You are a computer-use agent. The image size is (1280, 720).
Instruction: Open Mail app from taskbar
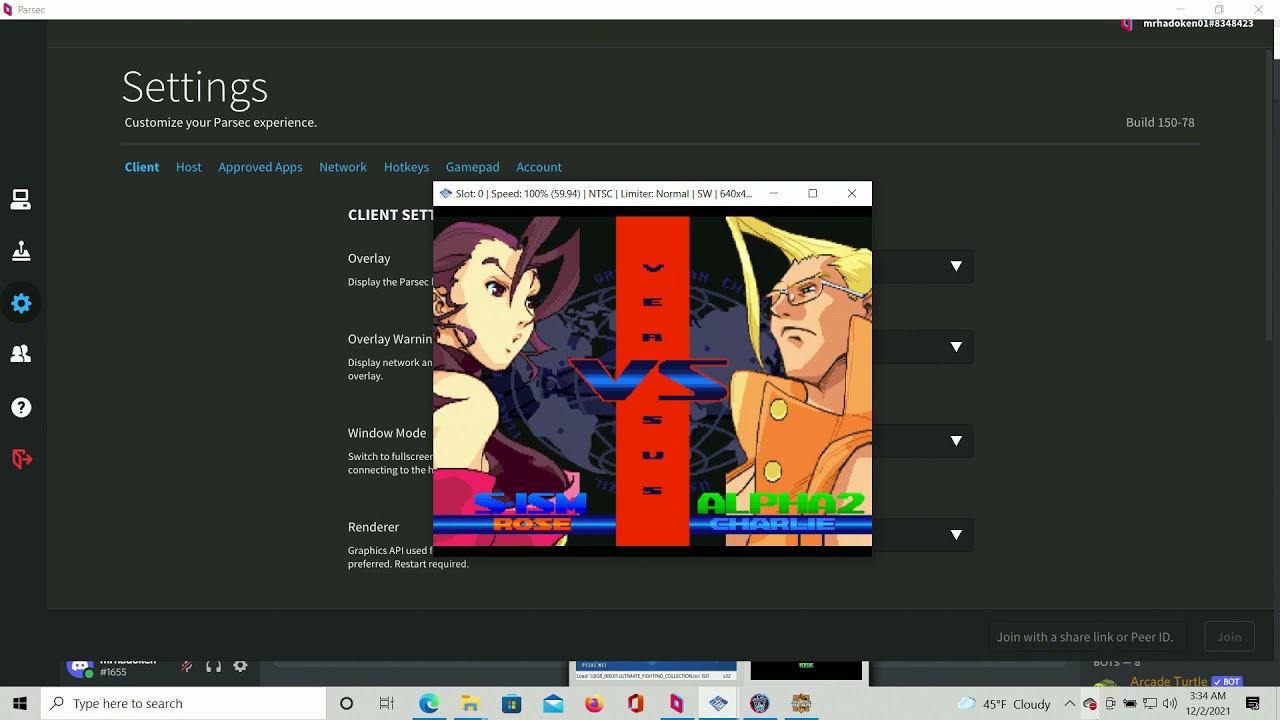point(553,703)
